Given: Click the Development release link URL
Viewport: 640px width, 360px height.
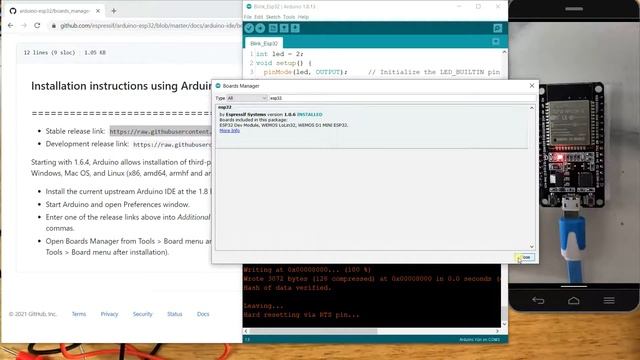Looking at the screenshot, I should pyautogui.click(x=173, y=144).
